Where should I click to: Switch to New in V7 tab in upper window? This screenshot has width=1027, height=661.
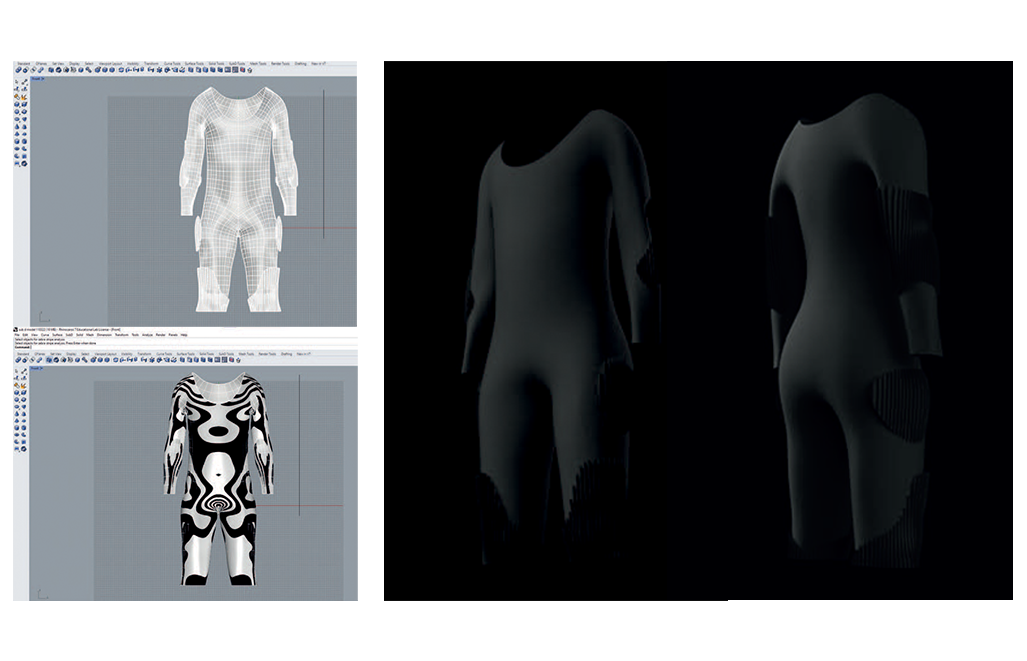[x=318, y=64]
